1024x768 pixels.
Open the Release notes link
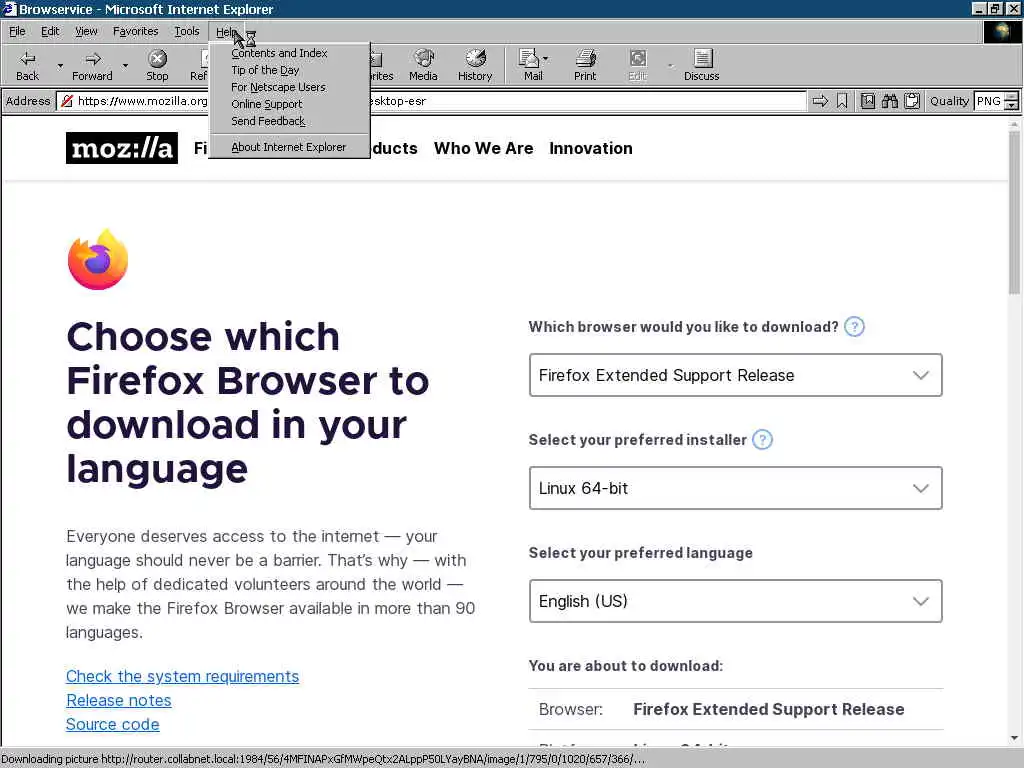(118, 700)
